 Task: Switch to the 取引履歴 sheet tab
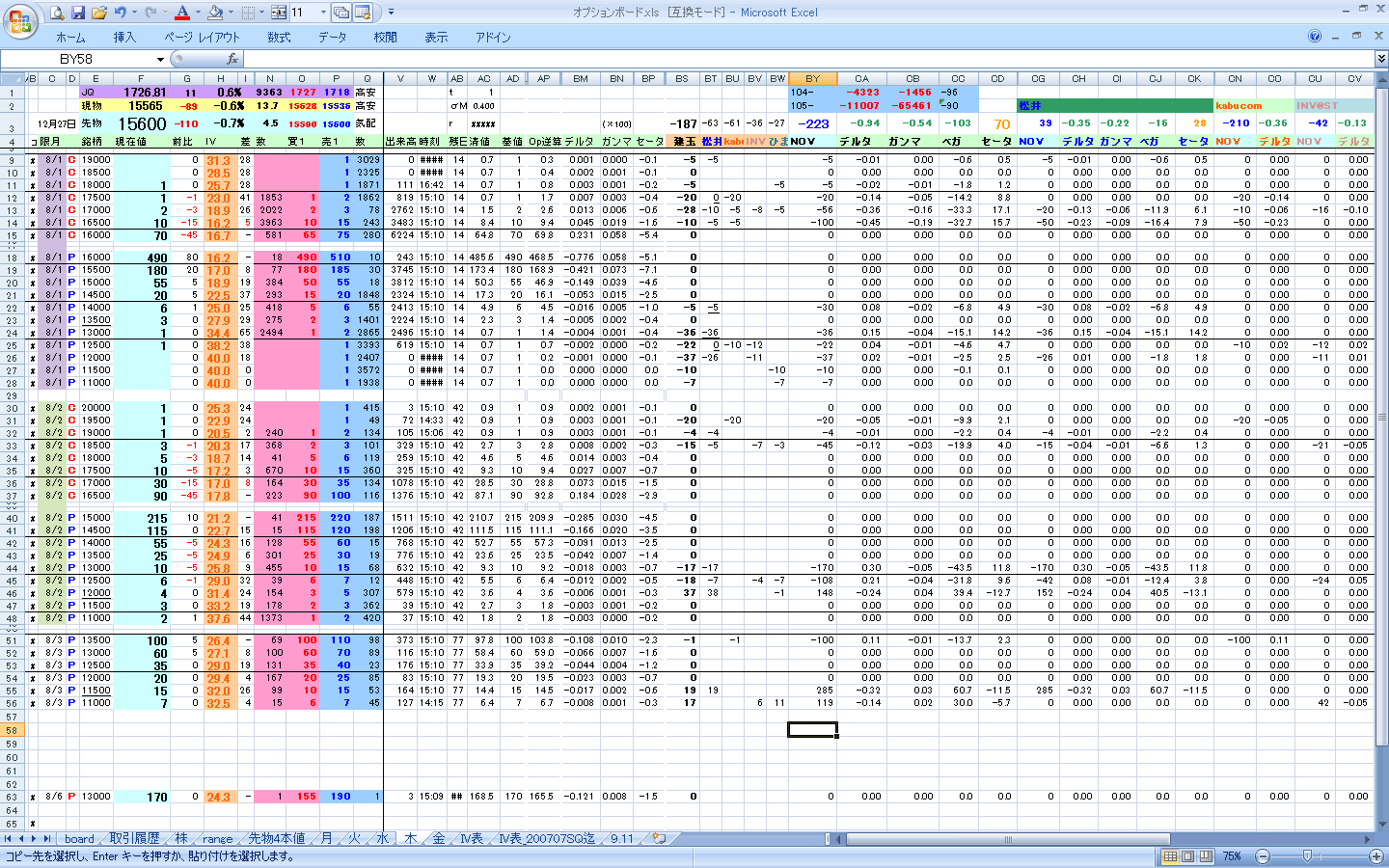[134, 839]
